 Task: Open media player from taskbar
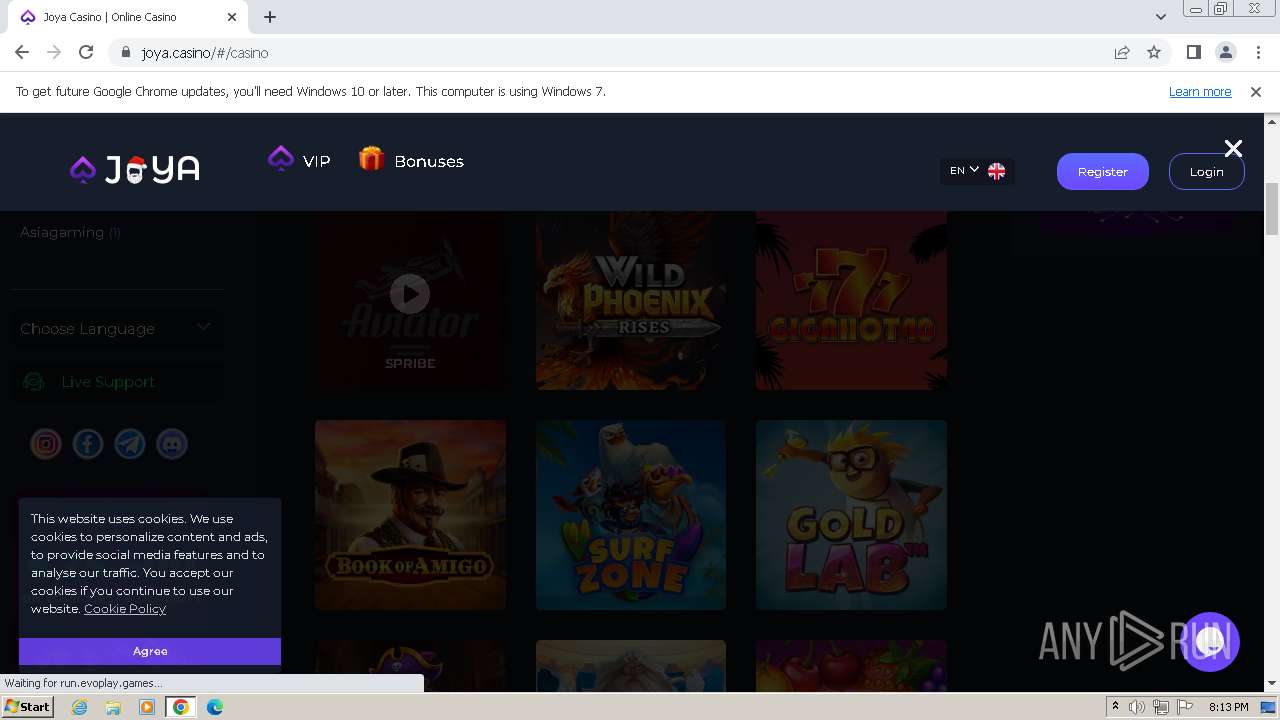(x=147, y=707)
